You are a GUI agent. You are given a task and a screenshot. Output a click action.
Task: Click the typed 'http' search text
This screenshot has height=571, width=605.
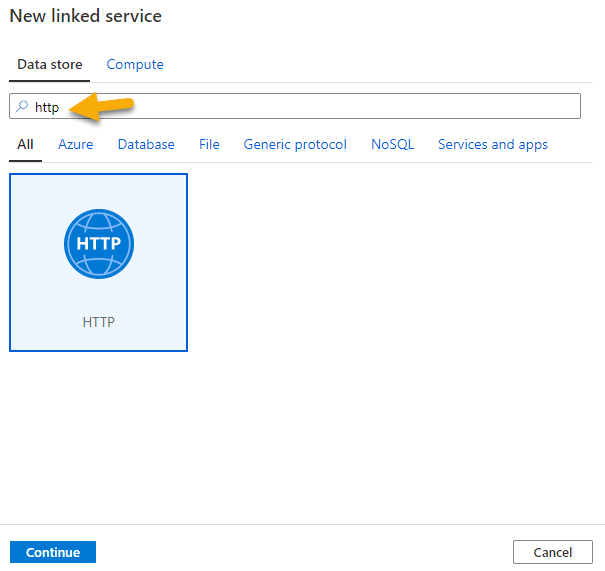click(x=47, y=106)
